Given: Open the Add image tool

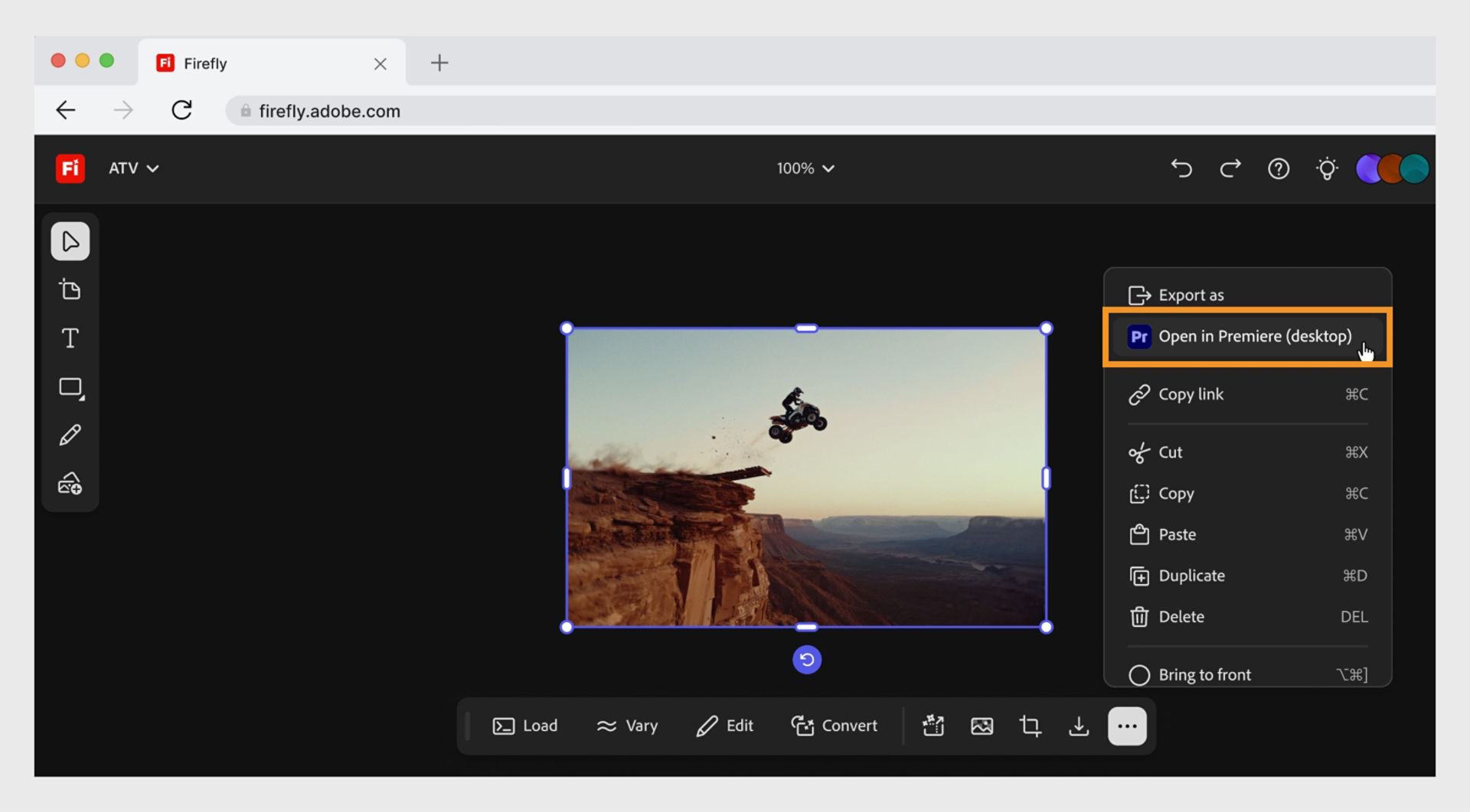Looking at the screenshot, I should pos(70,482).
